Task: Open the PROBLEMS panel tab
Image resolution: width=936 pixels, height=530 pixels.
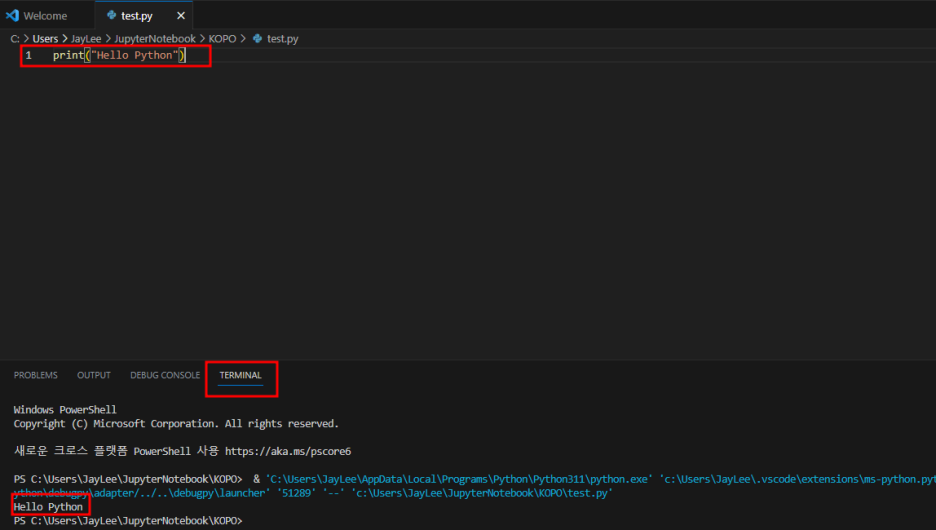Action: (x=36, y=375)
